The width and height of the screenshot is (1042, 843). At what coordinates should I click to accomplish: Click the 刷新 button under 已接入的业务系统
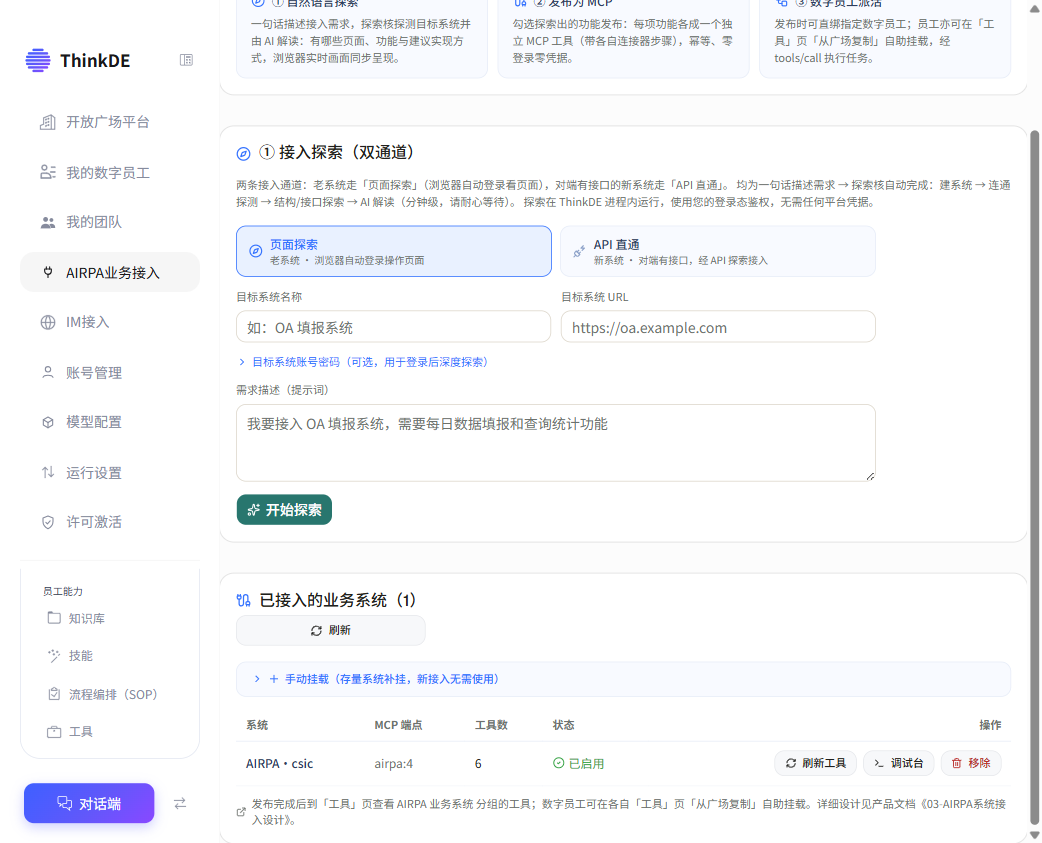point(331,630)
